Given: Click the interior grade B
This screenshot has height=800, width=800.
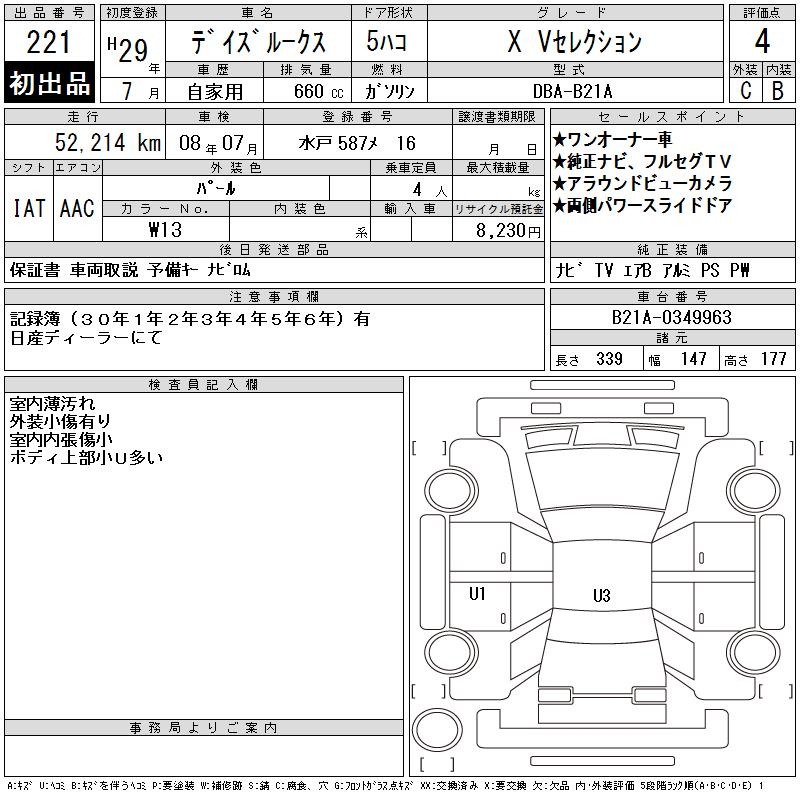Looking at the screenshot, I should pos(778,91).
